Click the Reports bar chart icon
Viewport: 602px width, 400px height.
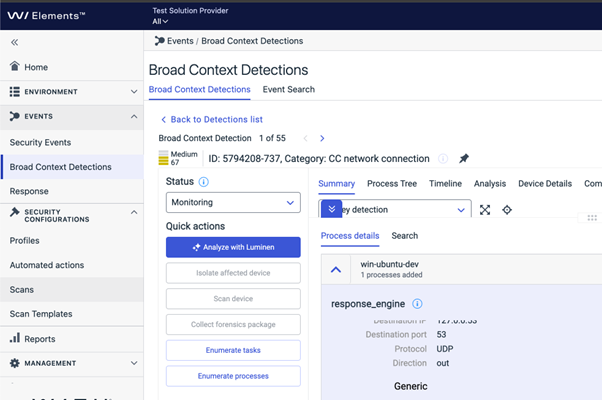pos(15,338)
